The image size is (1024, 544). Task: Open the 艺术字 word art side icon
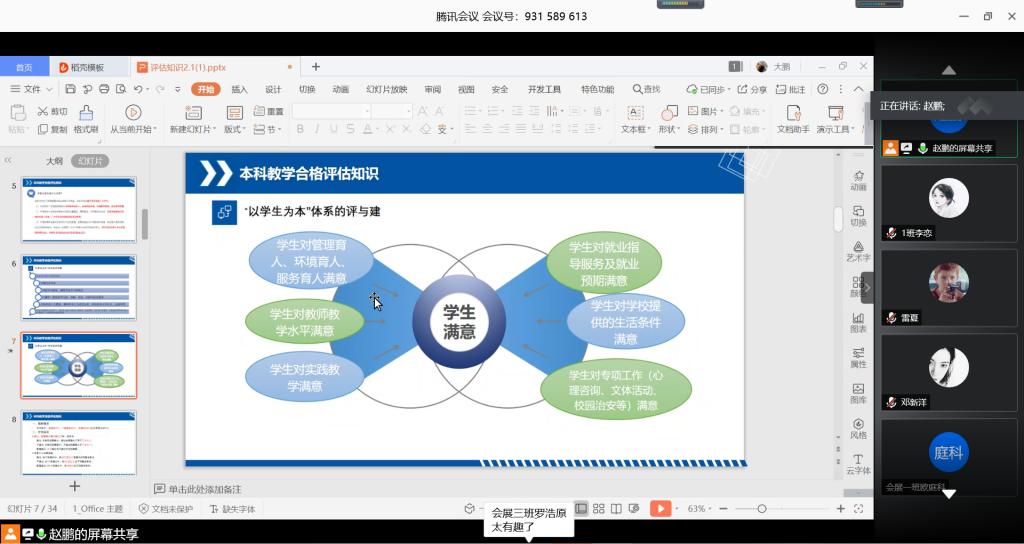pyautogui.click(x=859, y=251)
